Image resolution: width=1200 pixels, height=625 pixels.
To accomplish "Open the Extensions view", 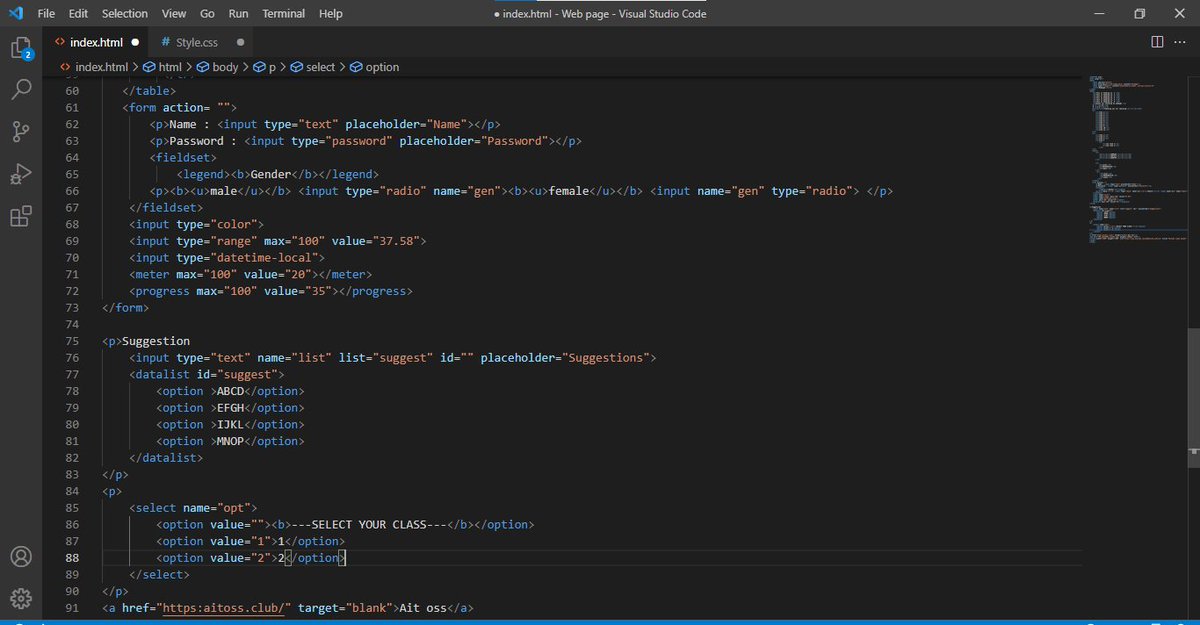I will (21, 217).
